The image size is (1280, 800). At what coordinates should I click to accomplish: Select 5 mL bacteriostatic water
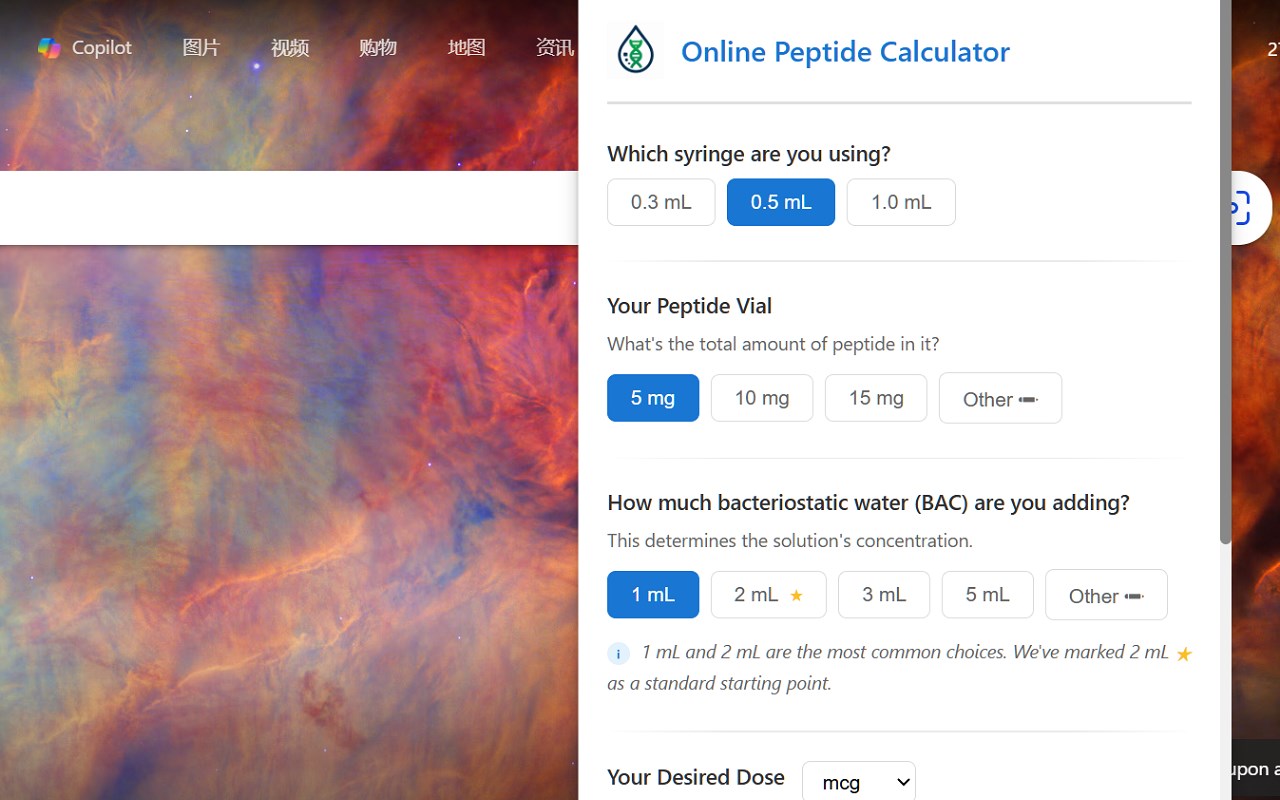[987, 595]
